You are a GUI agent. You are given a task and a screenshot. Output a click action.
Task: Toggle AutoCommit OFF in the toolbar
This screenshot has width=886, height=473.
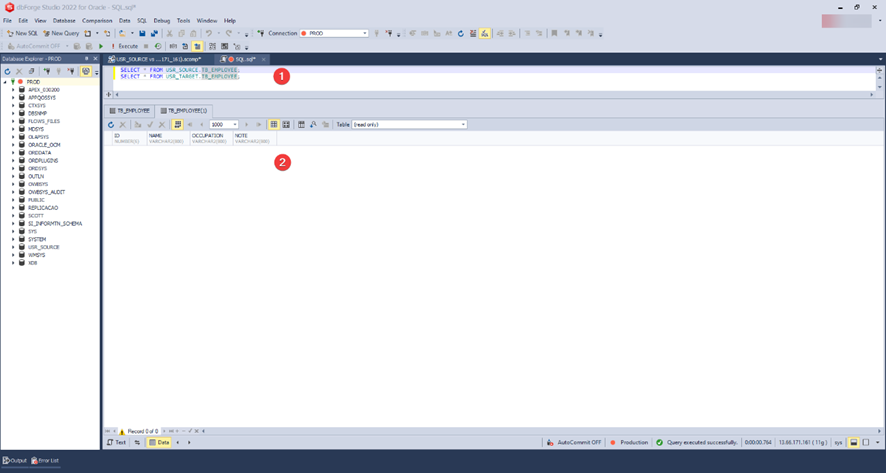click(x=35, y=46)
